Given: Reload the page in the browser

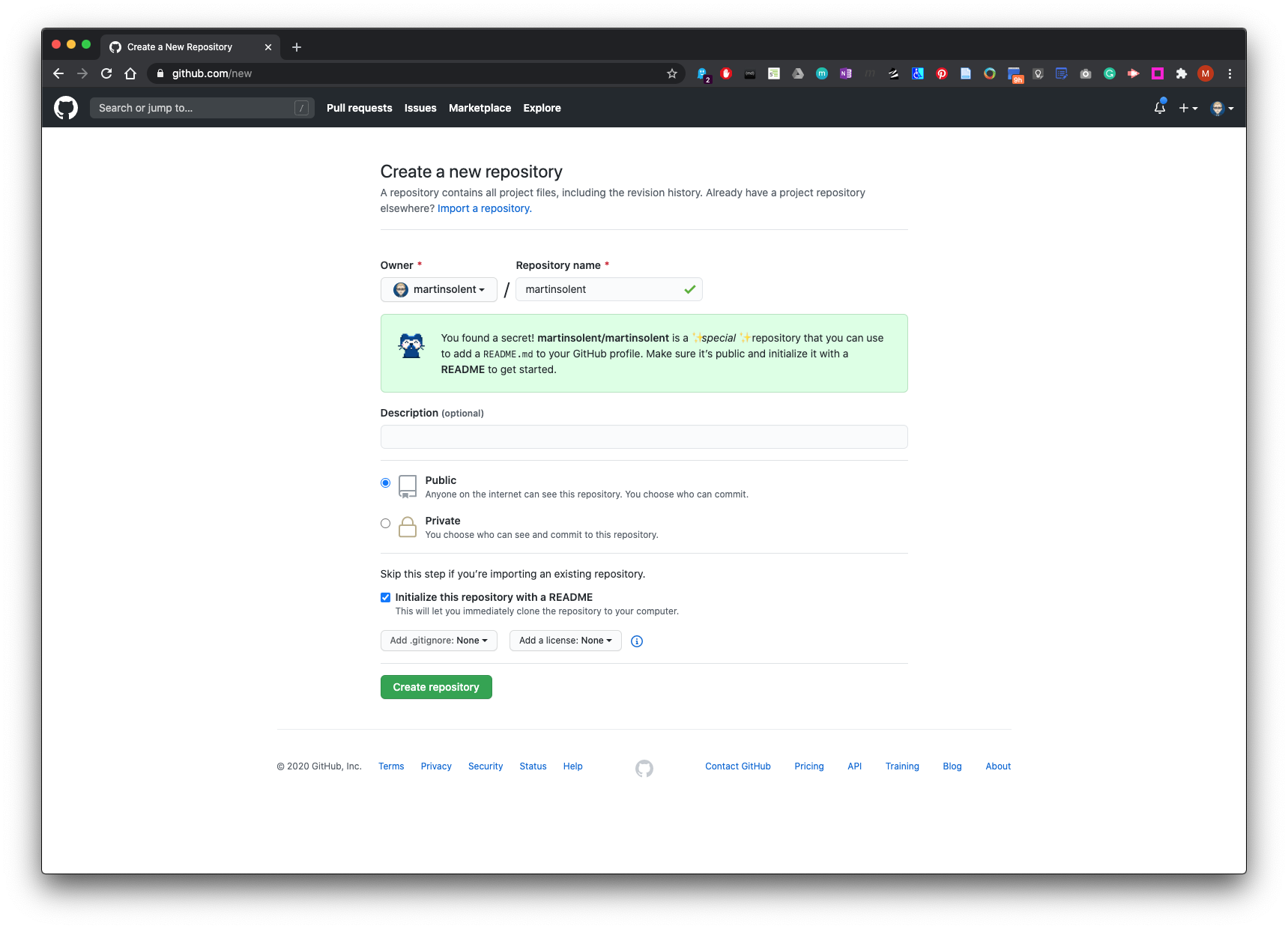Looking at the screenshot, I should coord(106,73).
